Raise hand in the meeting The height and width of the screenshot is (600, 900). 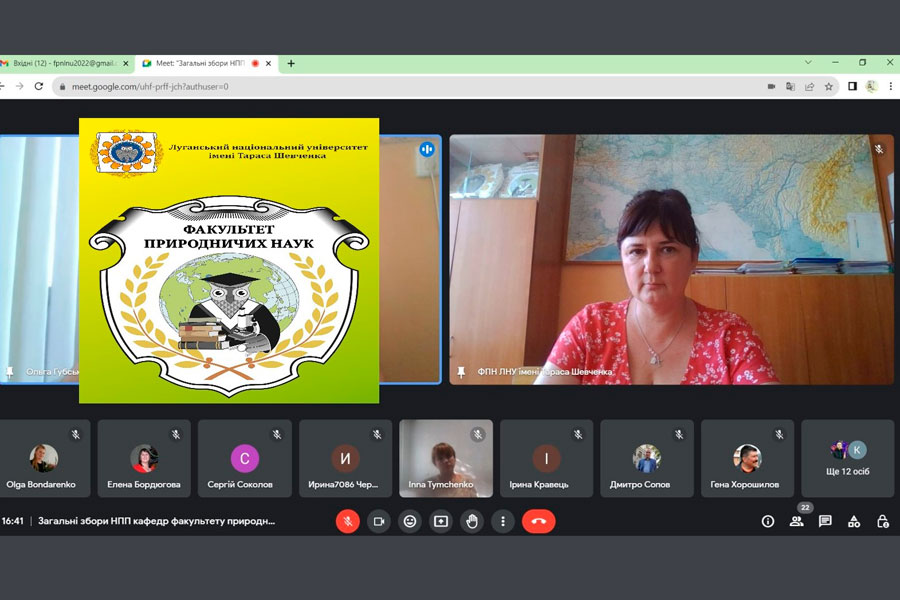point(472,521)
